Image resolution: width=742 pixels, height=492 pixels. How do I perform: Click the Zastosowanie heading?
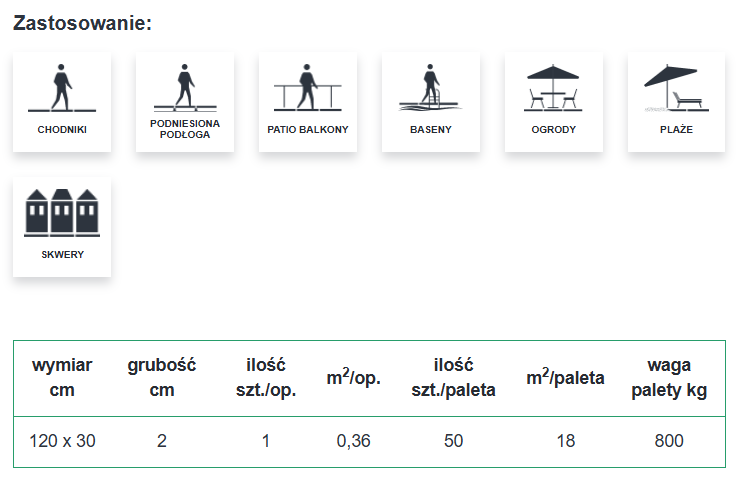tap(82, 23)
